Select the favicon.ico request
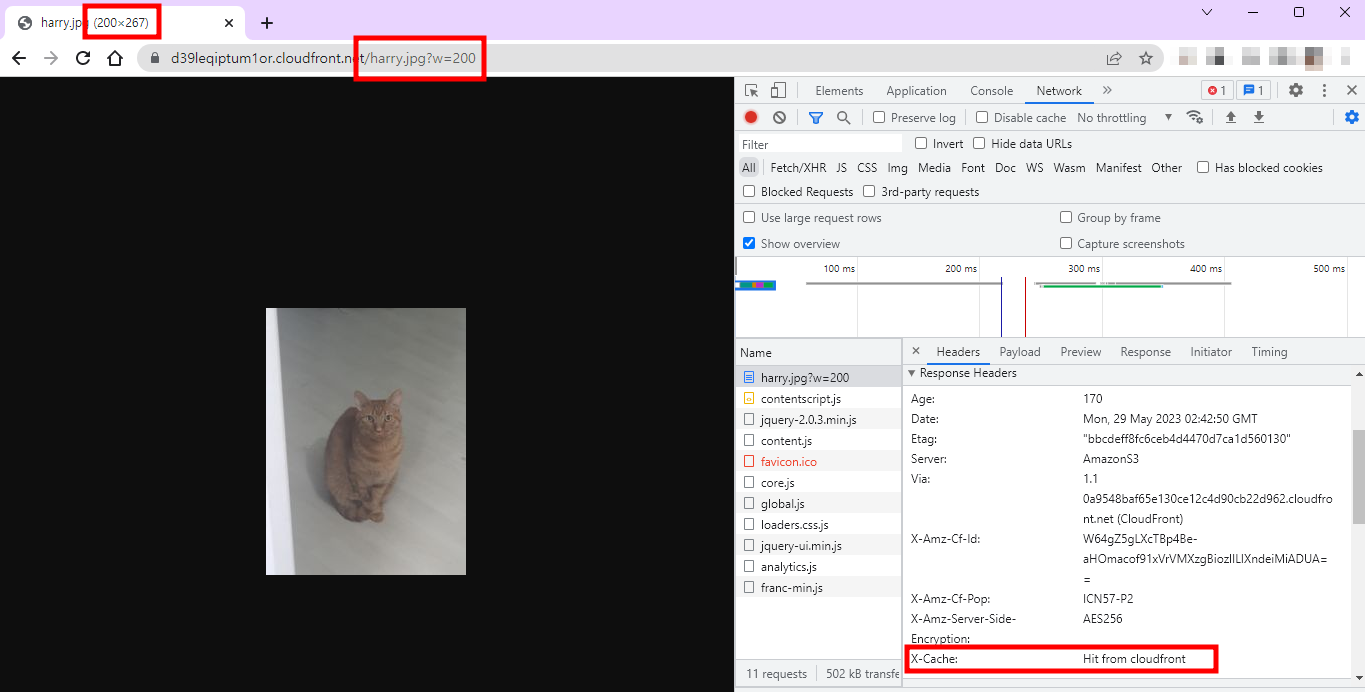1365x692 pixels. click(x=819, y=461)
